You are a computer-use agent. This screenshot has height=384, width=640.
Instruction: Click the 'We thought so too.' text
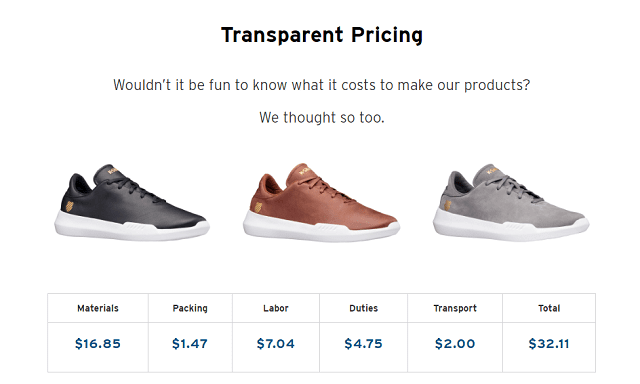pos(322,118)
